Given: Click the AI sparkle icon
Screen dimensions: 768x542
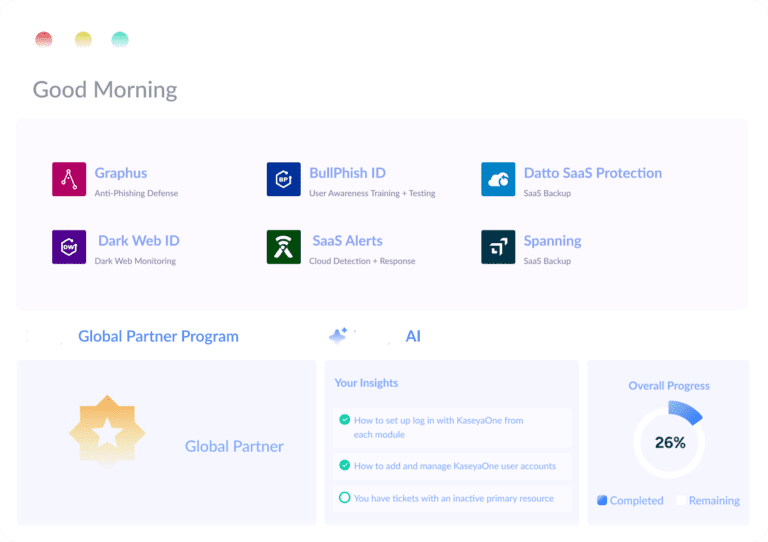Looking at the screenshot, I should 339,336.
